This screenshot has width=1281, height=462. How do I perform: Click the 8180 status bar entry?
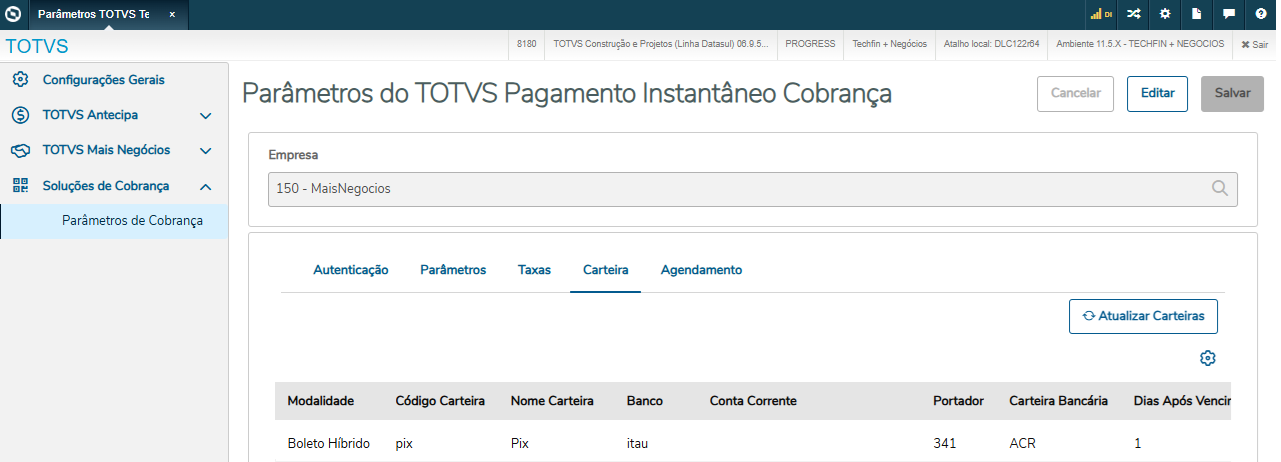(527, 45)
